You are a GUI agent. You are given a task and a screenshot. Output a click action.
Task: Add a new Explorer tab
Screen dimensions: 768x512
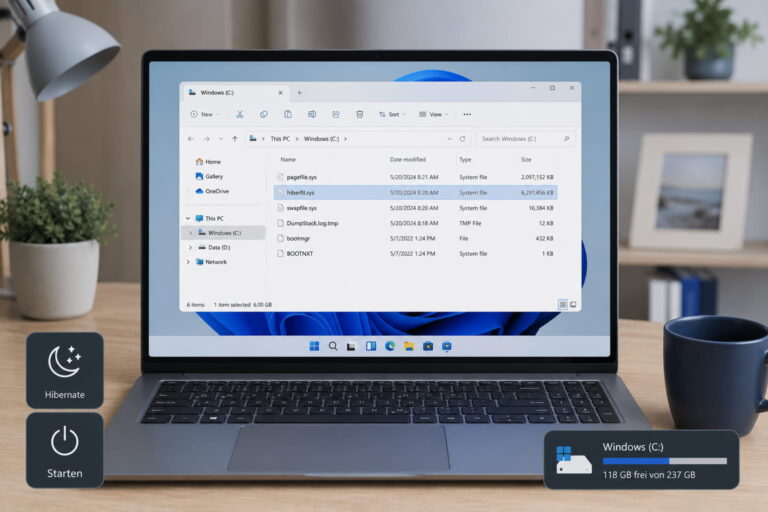[x=299, y=93]
